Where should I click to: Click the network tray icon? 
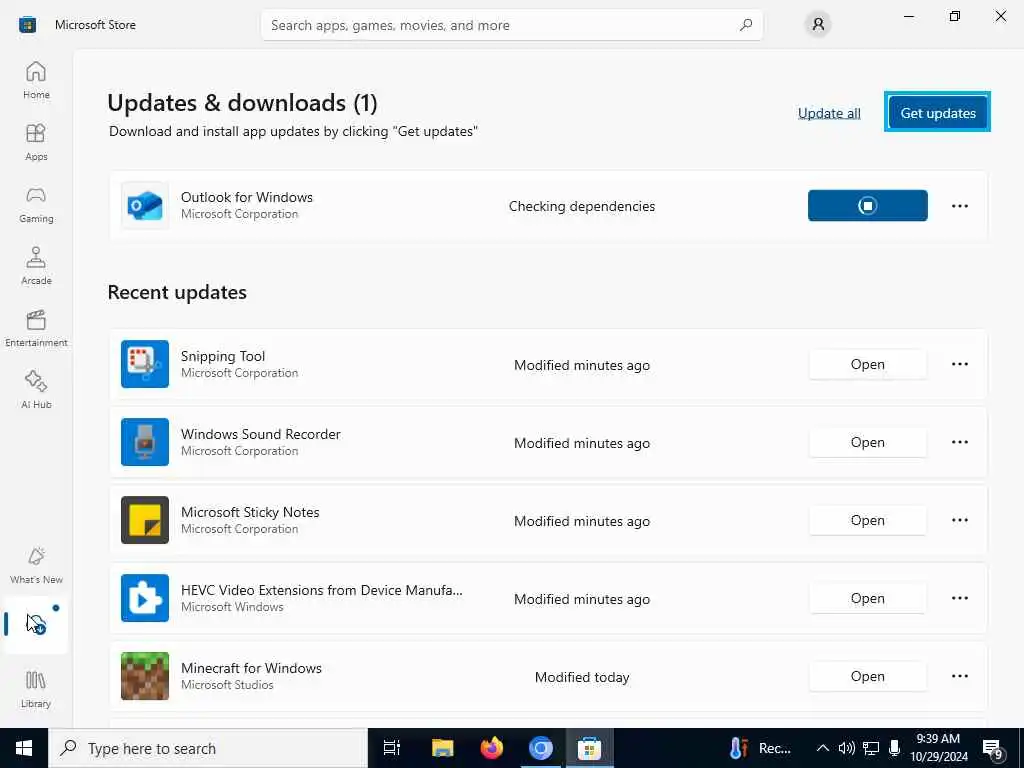(x=871, y=748)
